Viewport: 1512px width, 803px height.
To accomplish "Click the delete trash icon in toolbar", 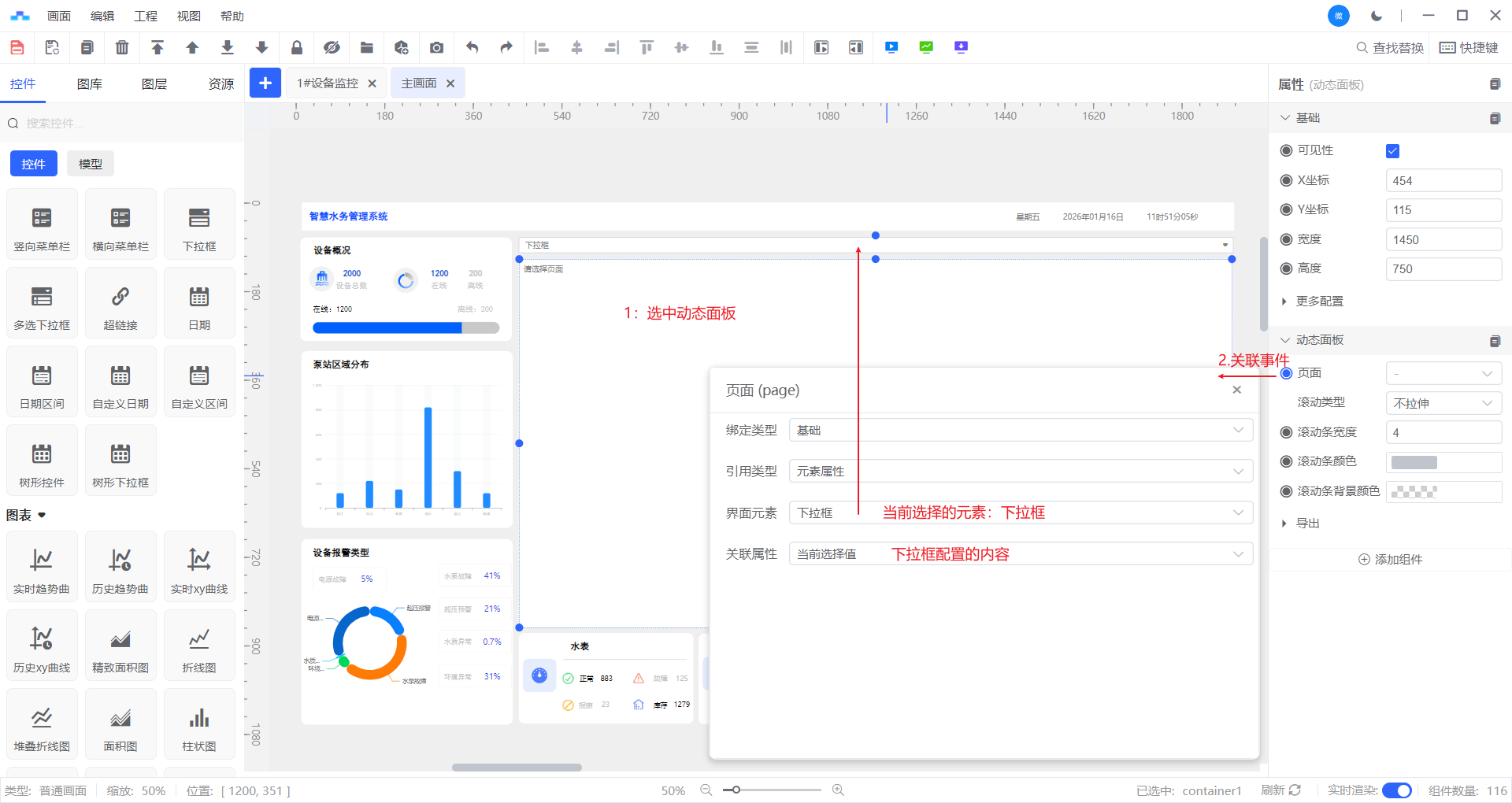I will tap(122, 48).
